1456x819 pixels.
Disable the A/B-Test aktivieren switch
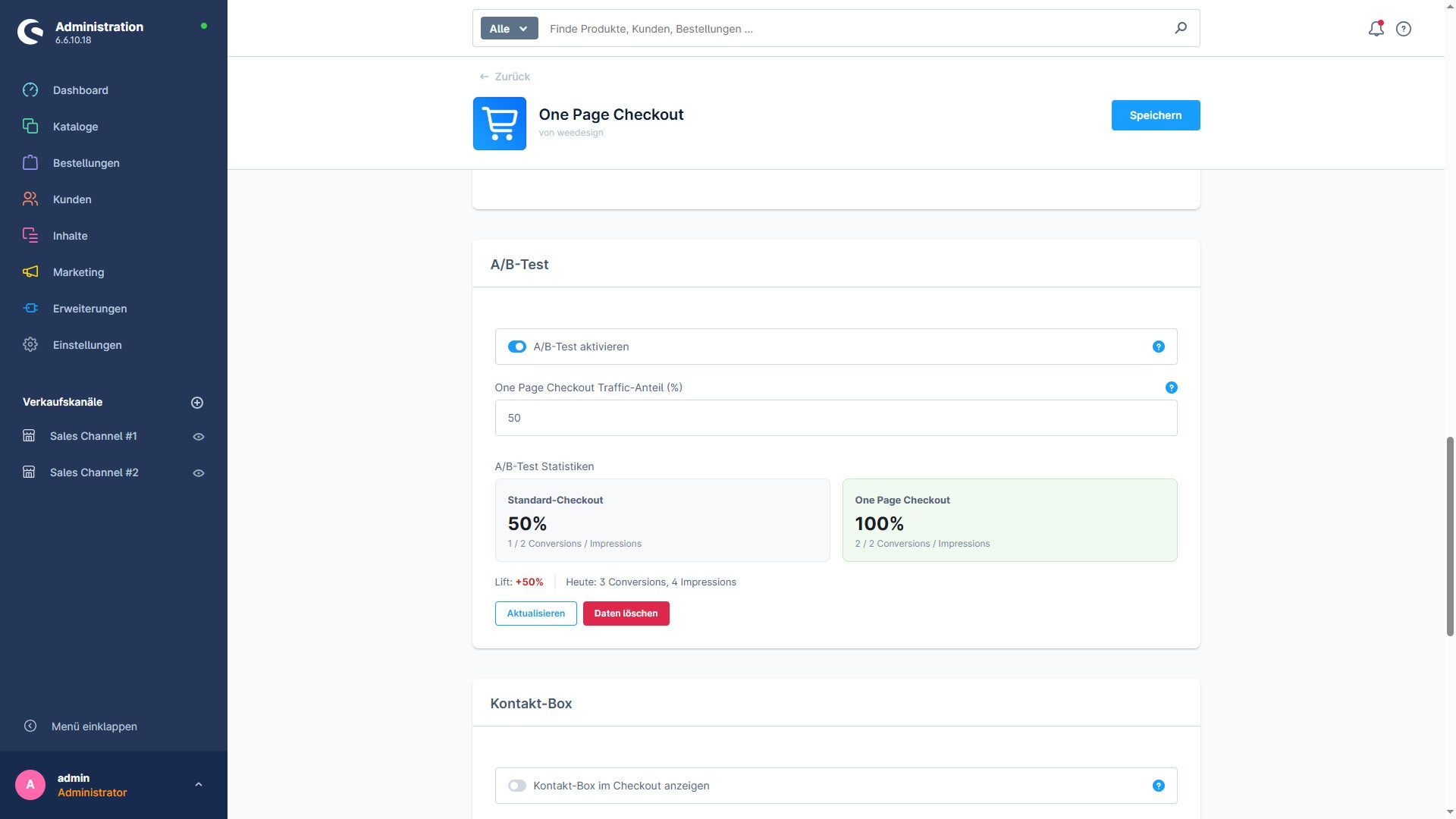[x=517, y=347]
